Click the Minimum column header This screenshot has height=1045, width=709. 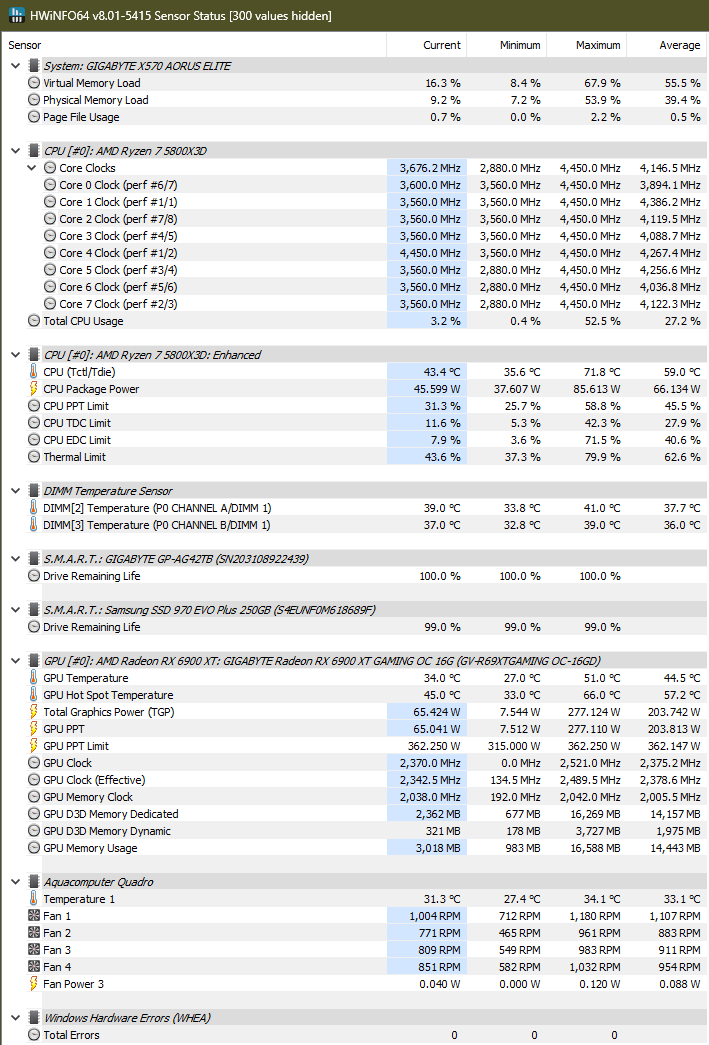506,45
